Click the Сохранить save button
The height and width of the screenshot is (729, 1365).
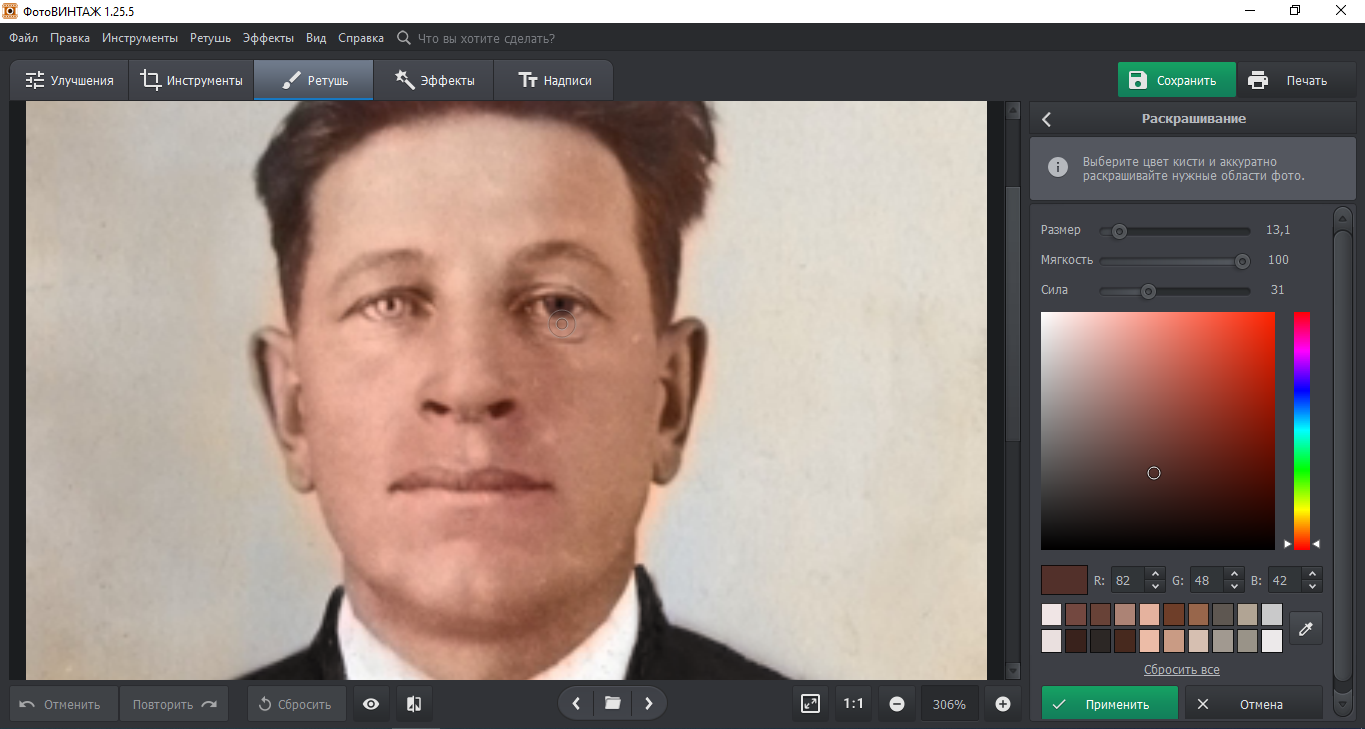(x=1176, y=81)
